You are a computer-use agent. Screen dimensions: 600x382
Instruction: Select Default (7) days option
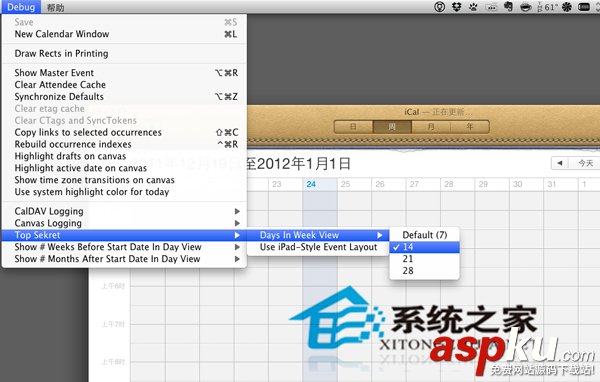(424, 235)
